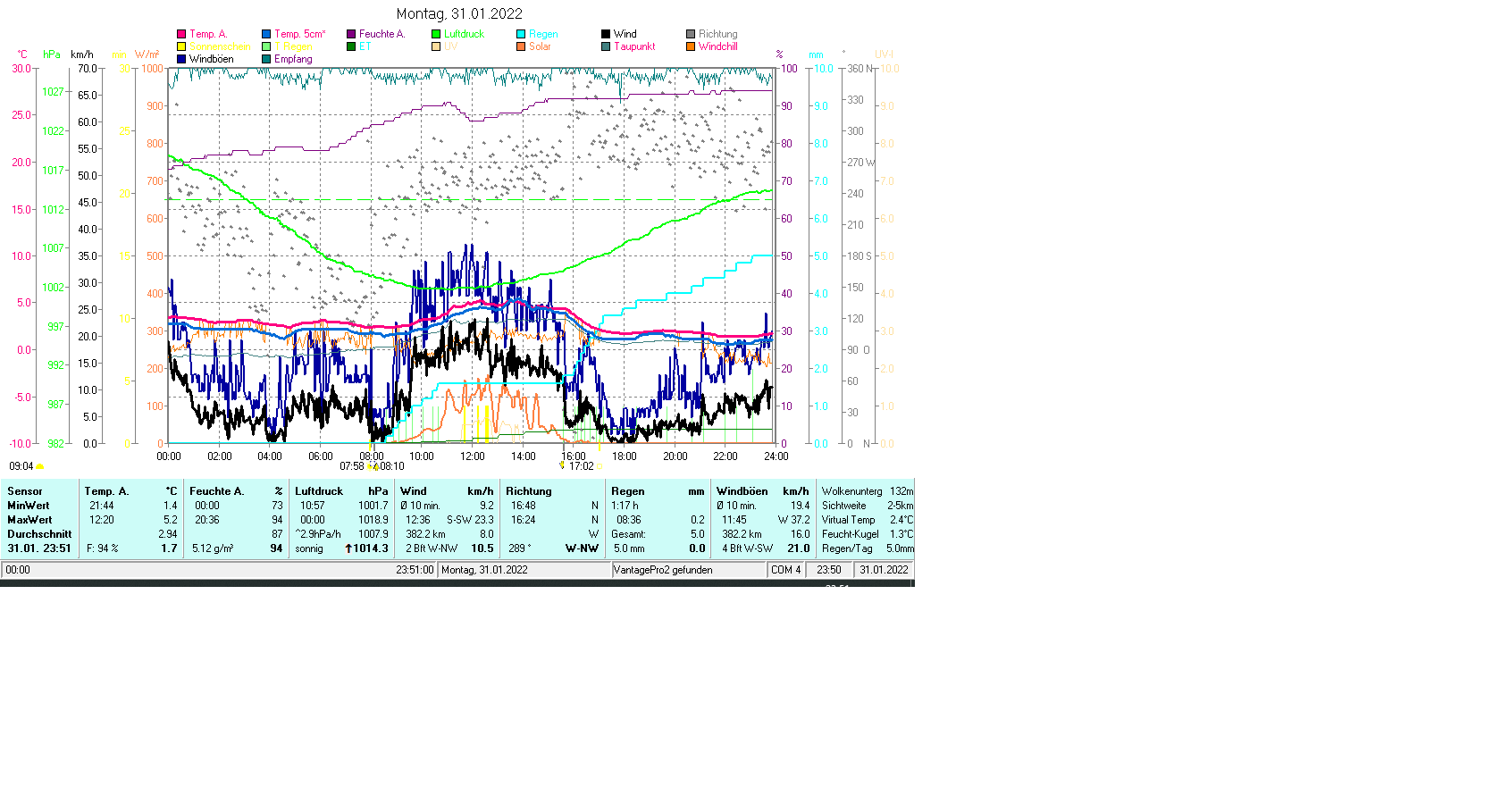This screenshot has height=812, width=1501.
Task: Toggle the Taupunkt series in the legend
Action: (x=634, y=46)
